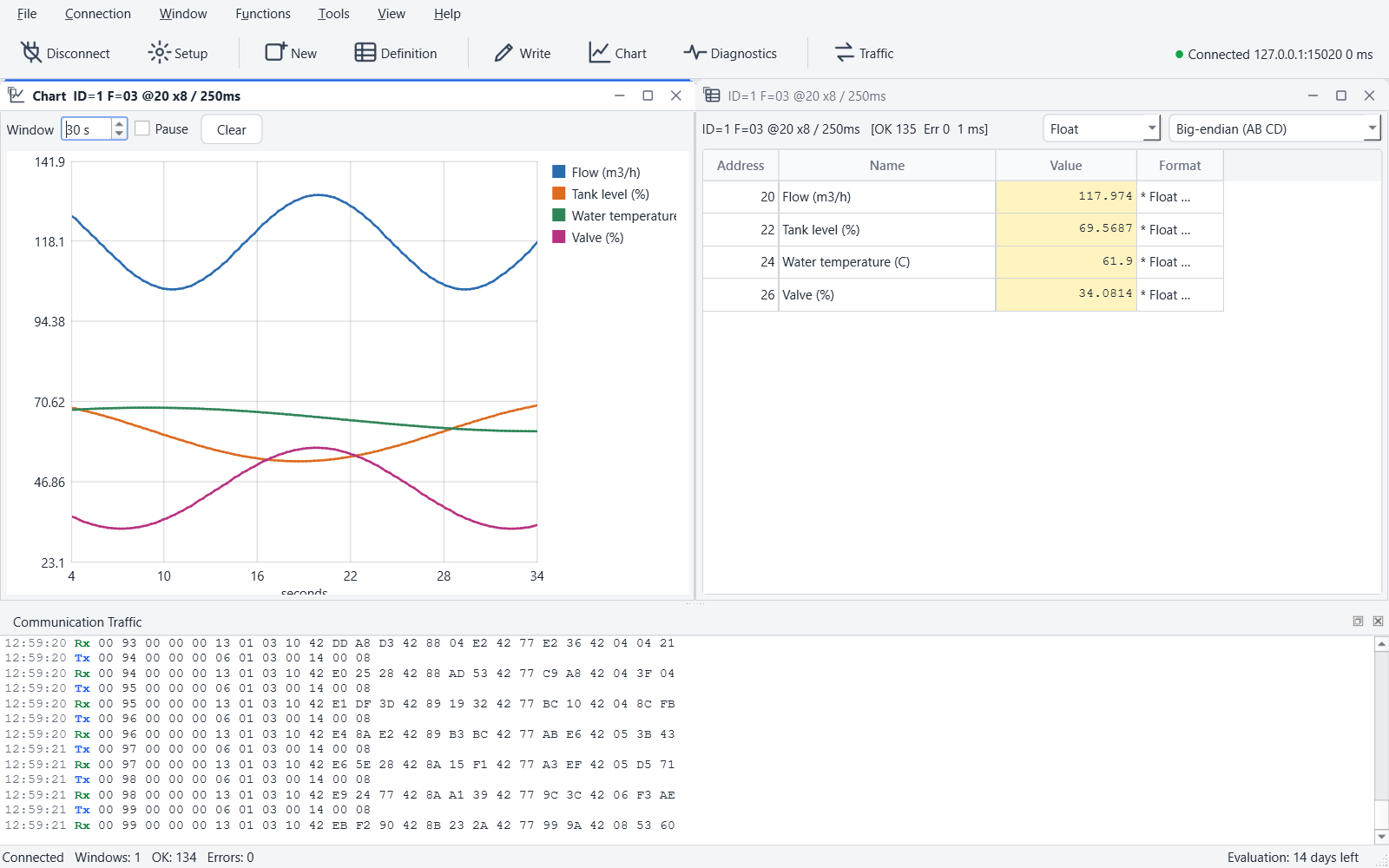Minimize the register table window
Image resolution: width=1389 pixels, height=868 pixels.
coord(1313,95)
